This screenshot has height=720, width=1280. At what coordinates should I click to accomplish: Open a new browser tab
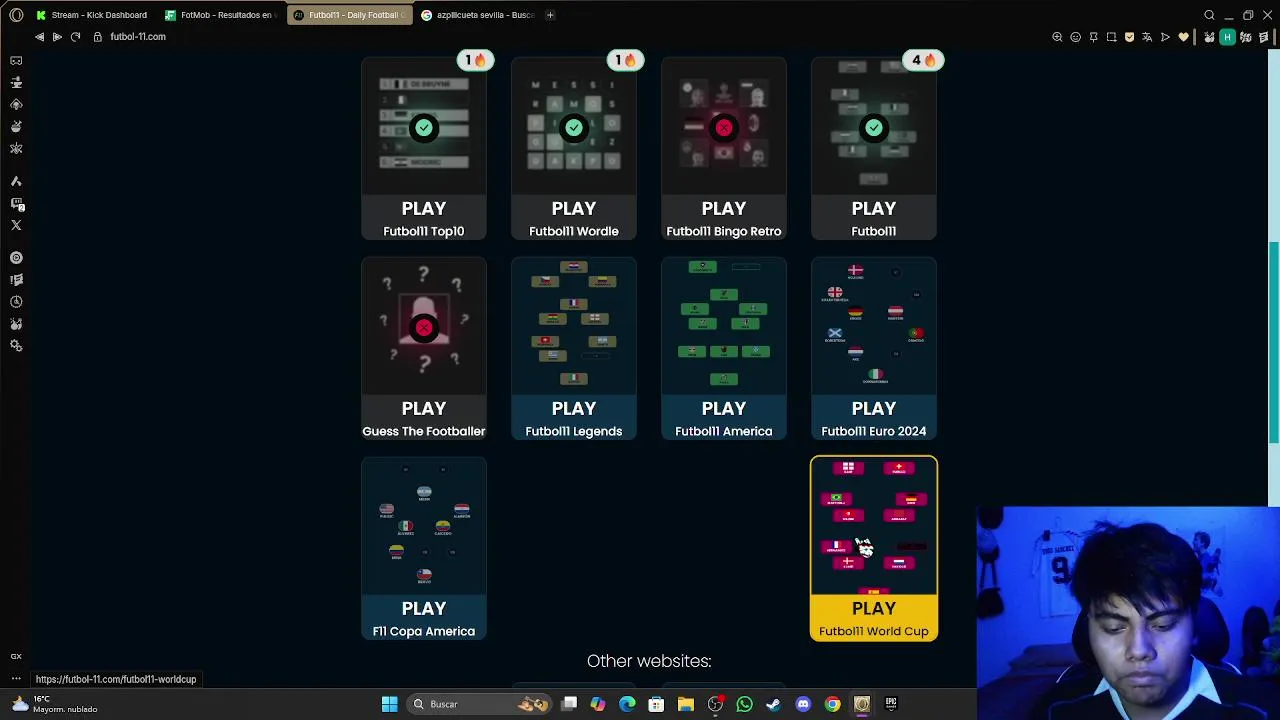click(x=550, y=15)
